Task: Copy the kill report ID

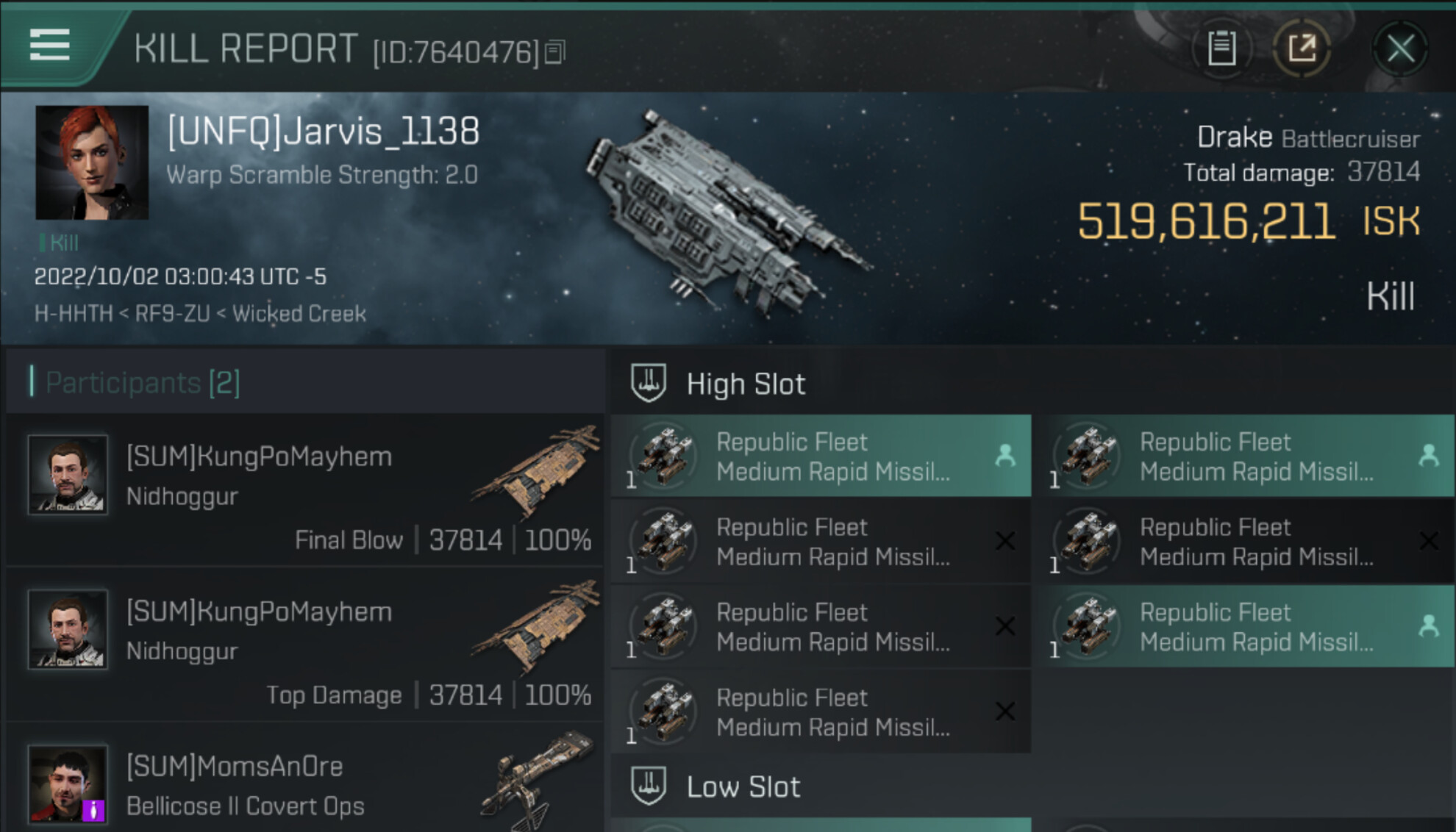Action: [555, 52]
